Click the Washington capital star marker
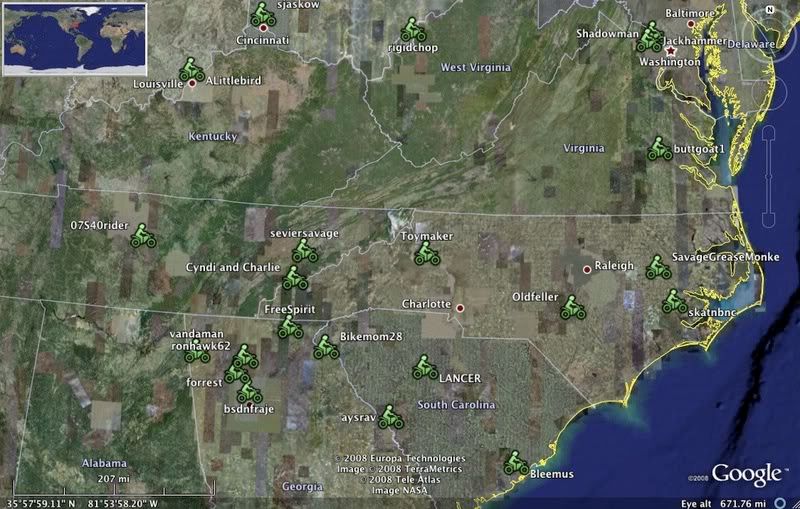This screenshot has height=509, width=800. point(670,51)
